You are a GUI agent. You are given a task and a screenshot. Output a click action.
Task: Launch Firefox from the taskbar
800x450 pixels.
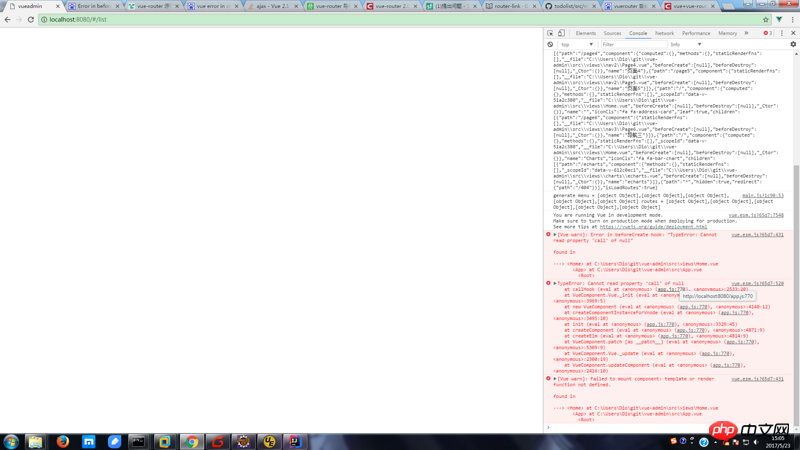tap(63, 442)
